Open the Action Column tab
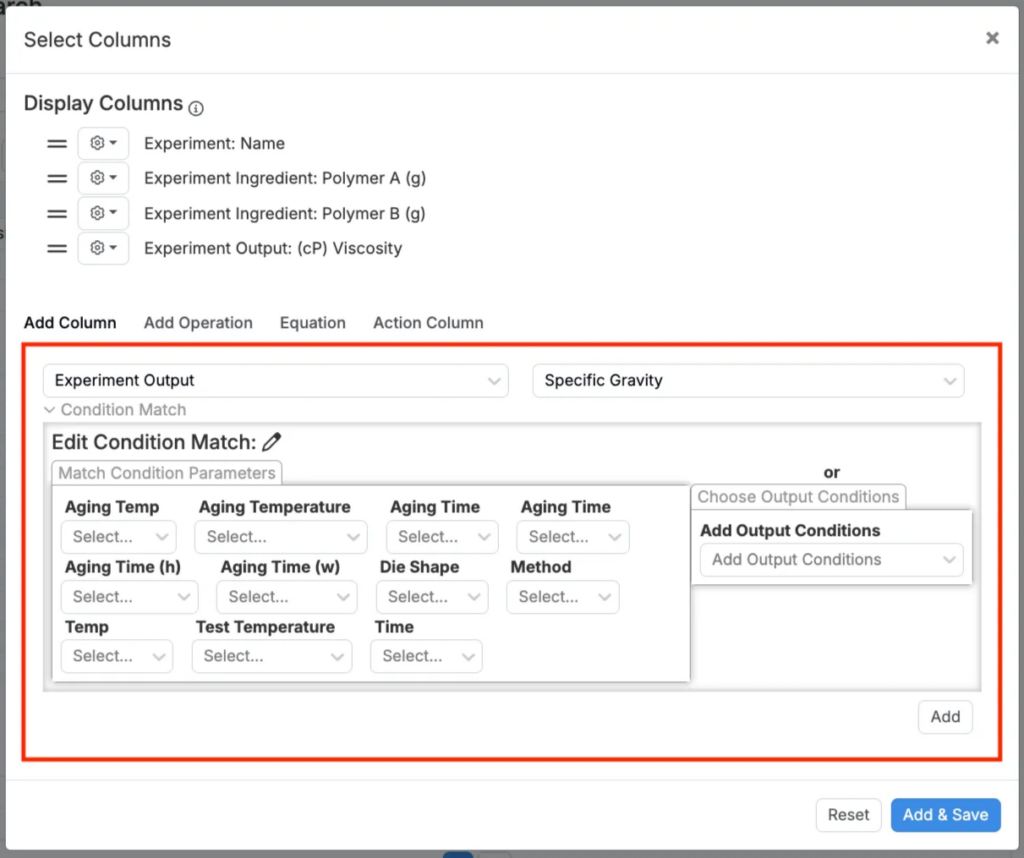1024x858 pixels. pyautogui.click(x=428, y=323)
